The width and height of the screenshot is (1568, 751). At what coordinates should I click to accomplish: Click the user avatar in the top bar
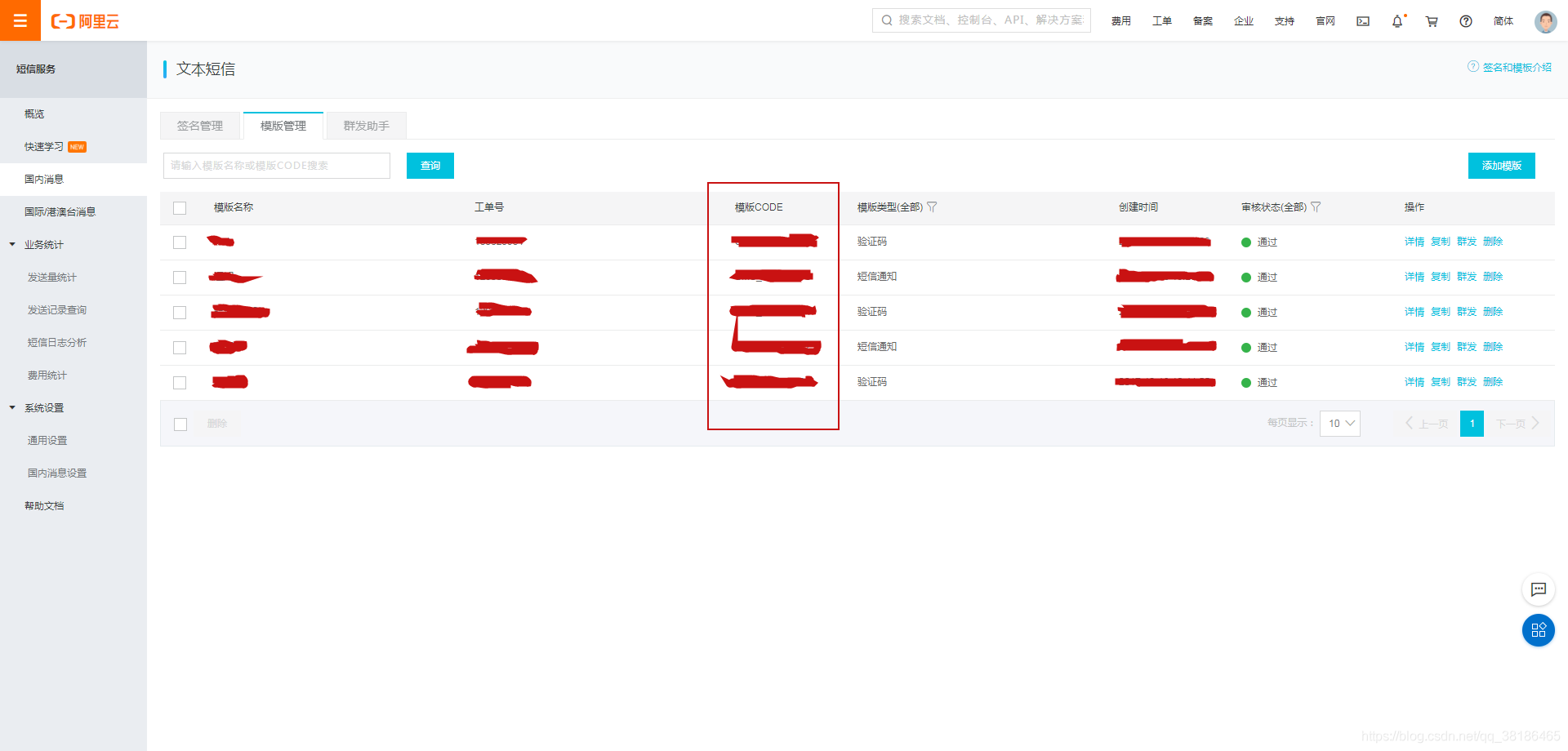tap(1546, 21)
